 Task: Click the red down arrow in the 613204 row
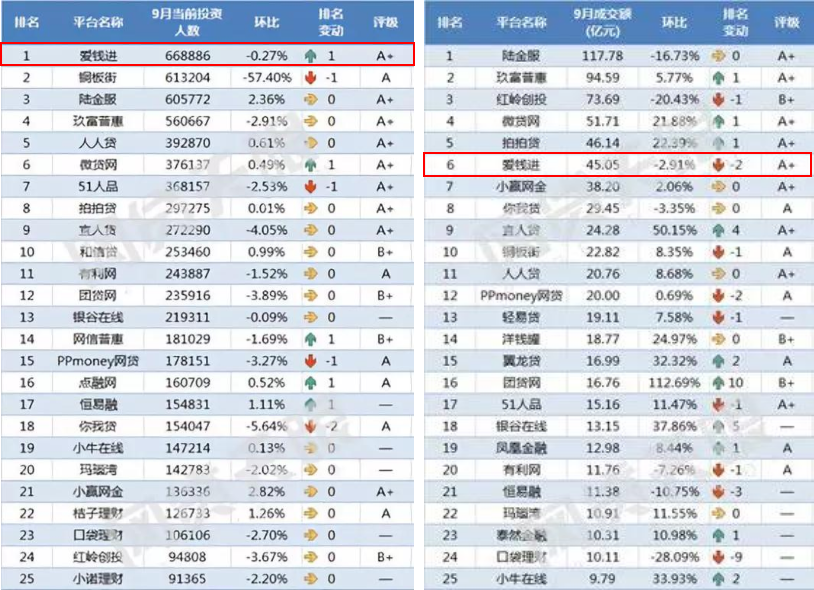coord(310,78)
